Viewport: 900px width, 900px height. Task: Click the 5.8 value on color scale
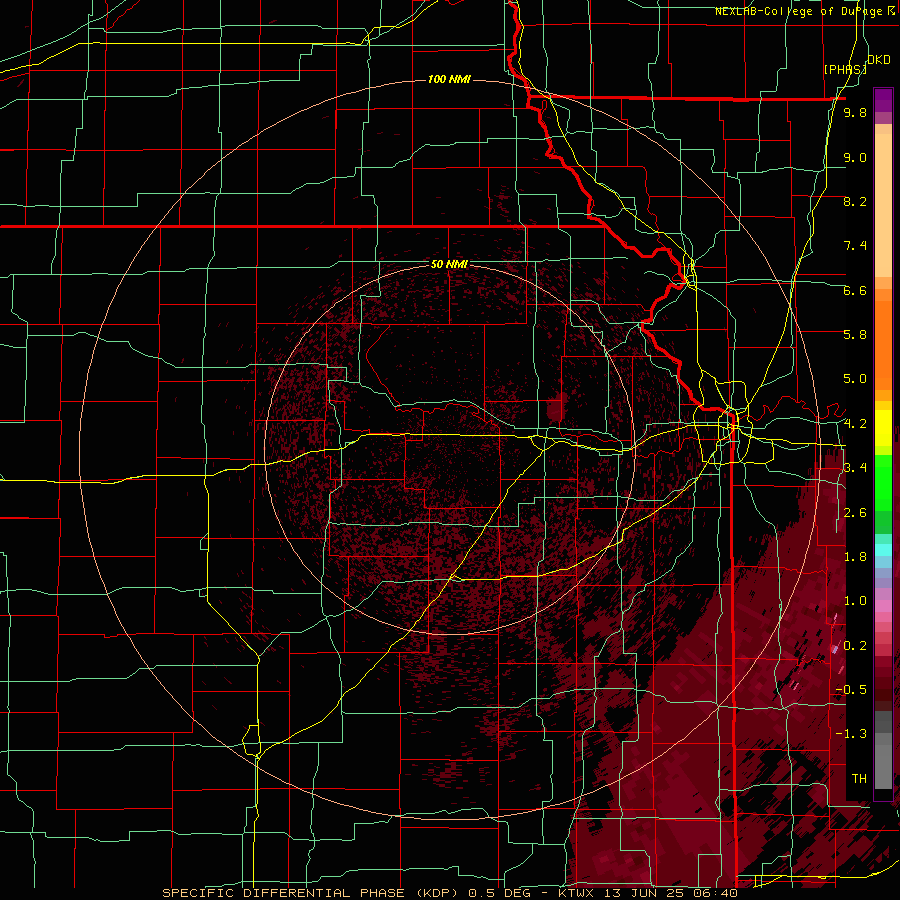855,335
